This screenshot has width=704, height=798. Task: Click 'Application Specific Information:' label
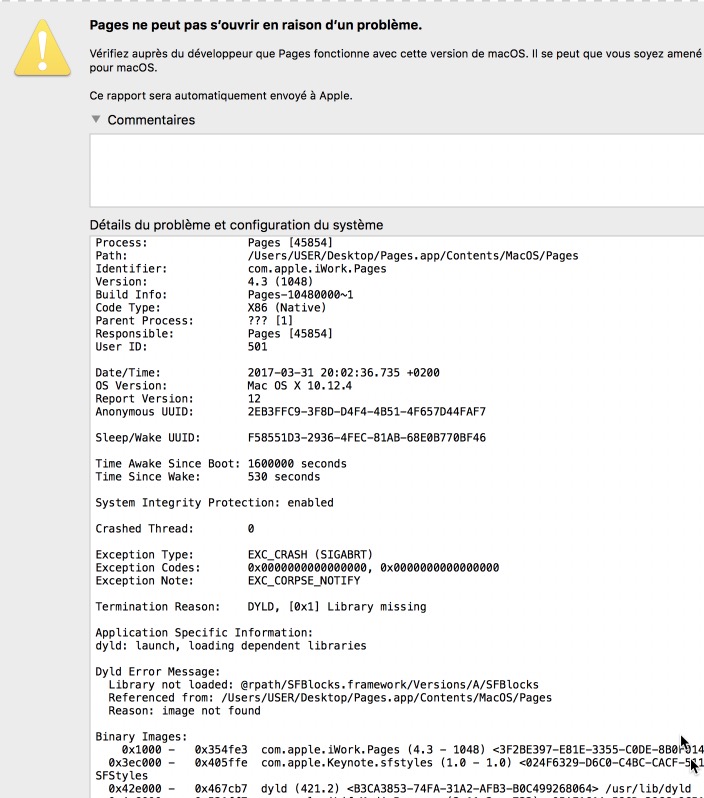click(x=204, y=633)
